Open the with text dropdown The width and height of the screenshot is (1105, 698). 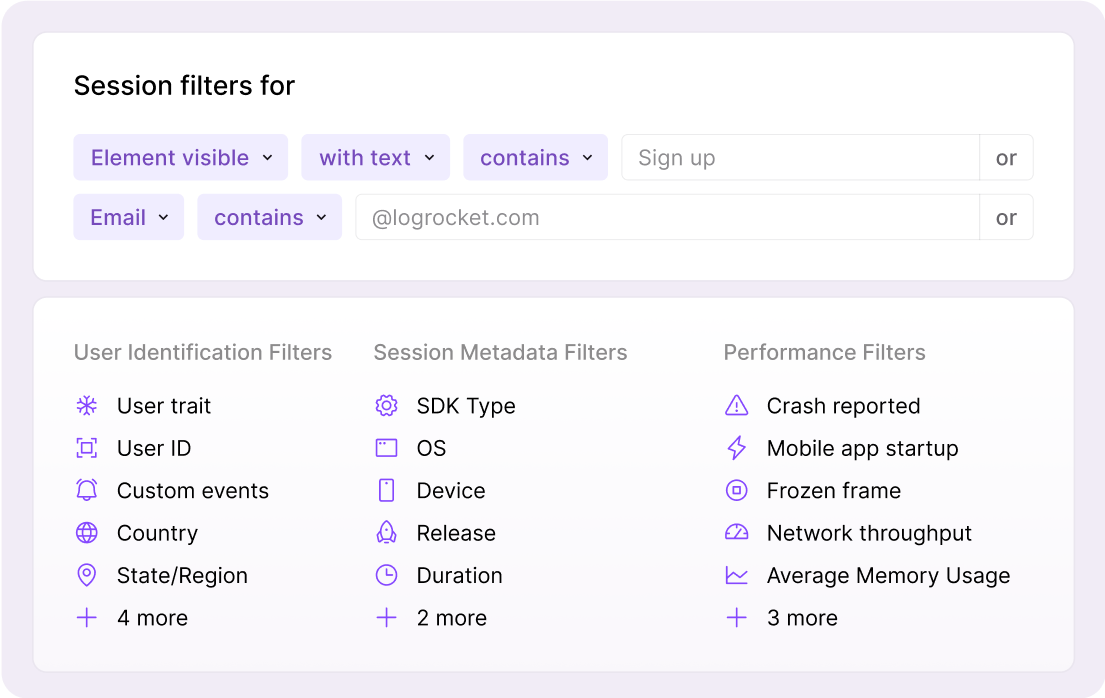376,158
